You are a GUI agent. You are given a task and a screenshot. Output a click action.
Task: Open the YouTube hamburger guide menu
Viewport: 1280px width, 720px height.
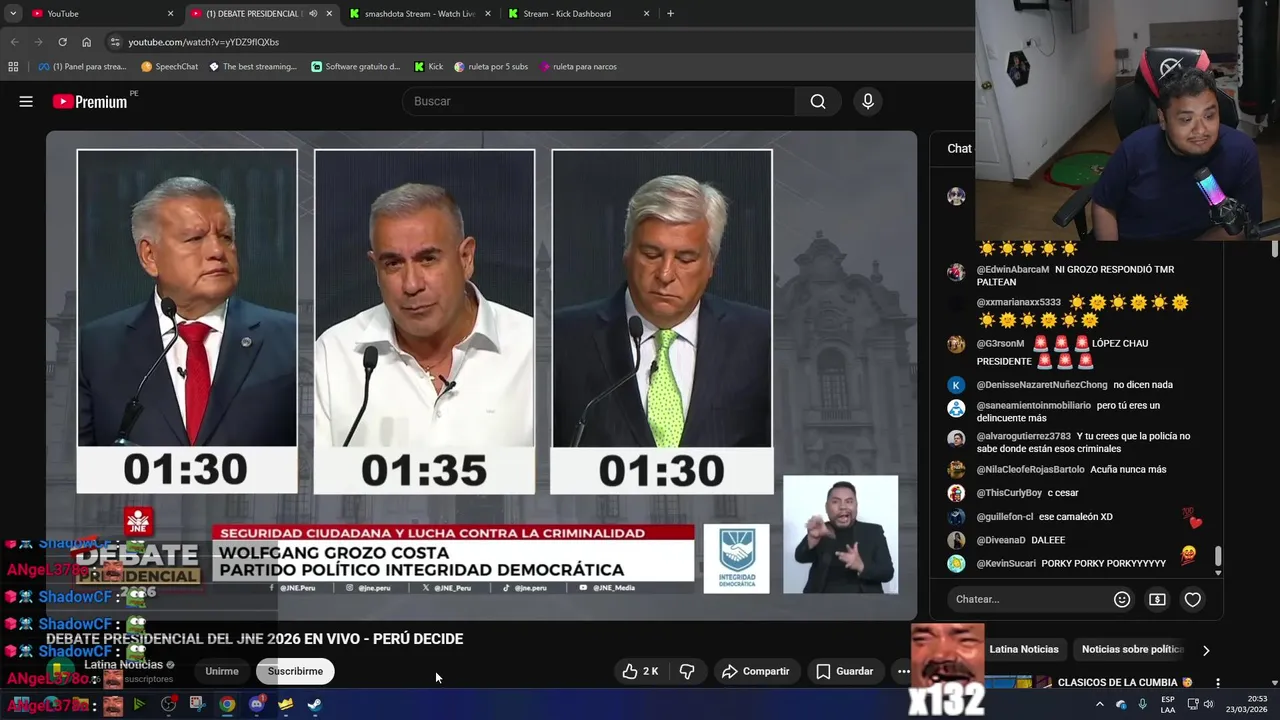pos(26,101)
